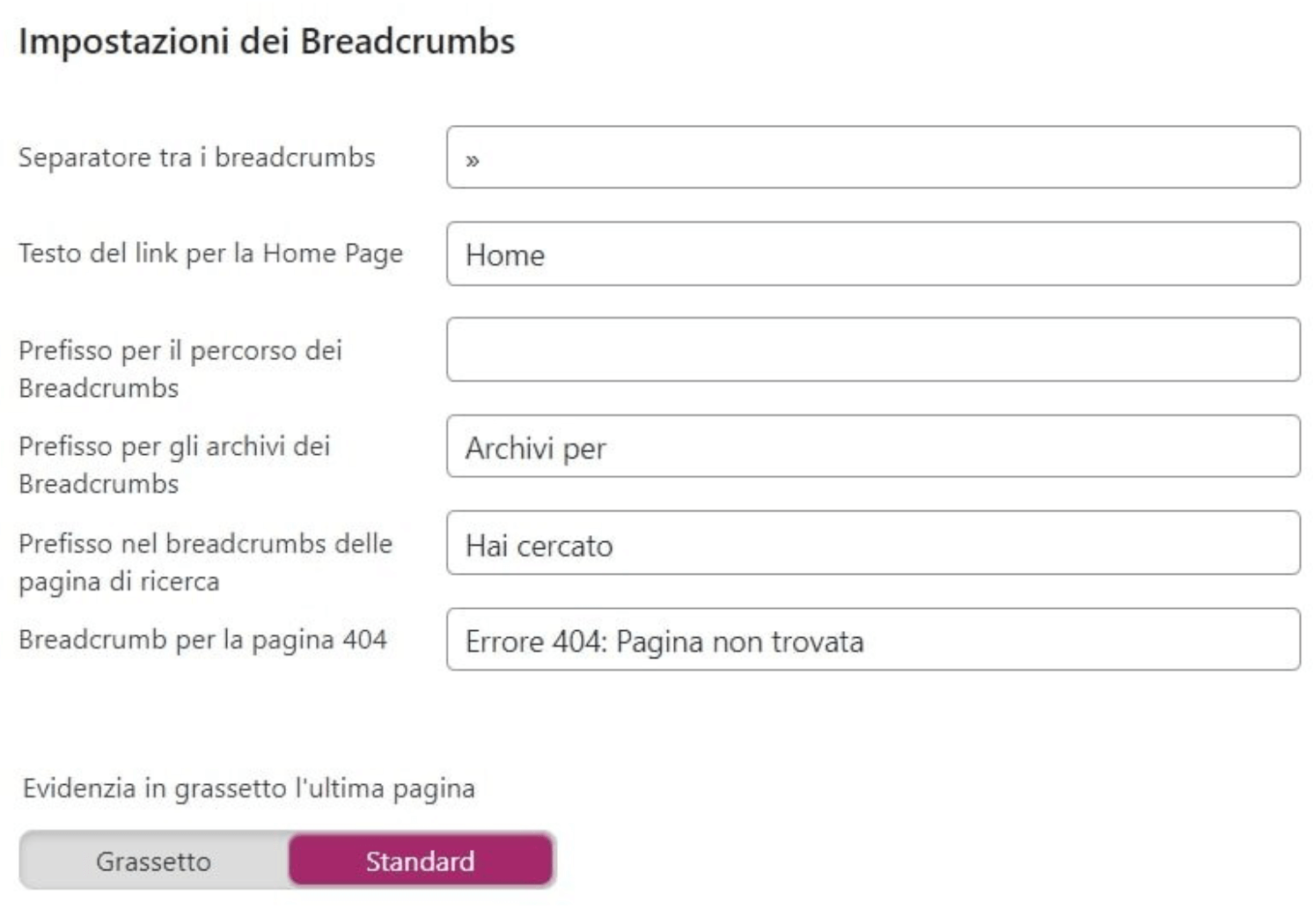Click the 'Testo del link per la Home Page' label
The height and width of the screenshot is (924, 1313).
click(x=210, y=253)
